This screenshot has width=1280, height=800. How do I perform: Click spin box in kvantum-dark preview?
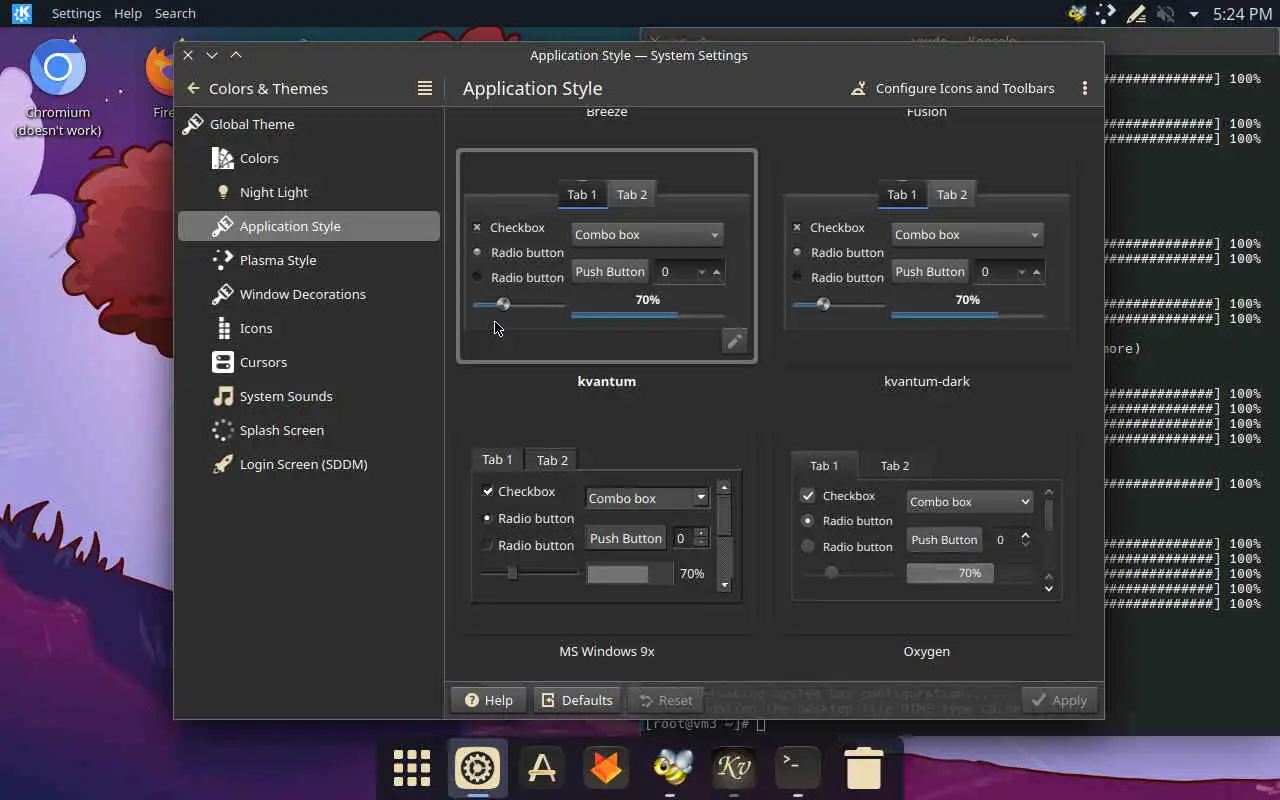(1009, 272)
